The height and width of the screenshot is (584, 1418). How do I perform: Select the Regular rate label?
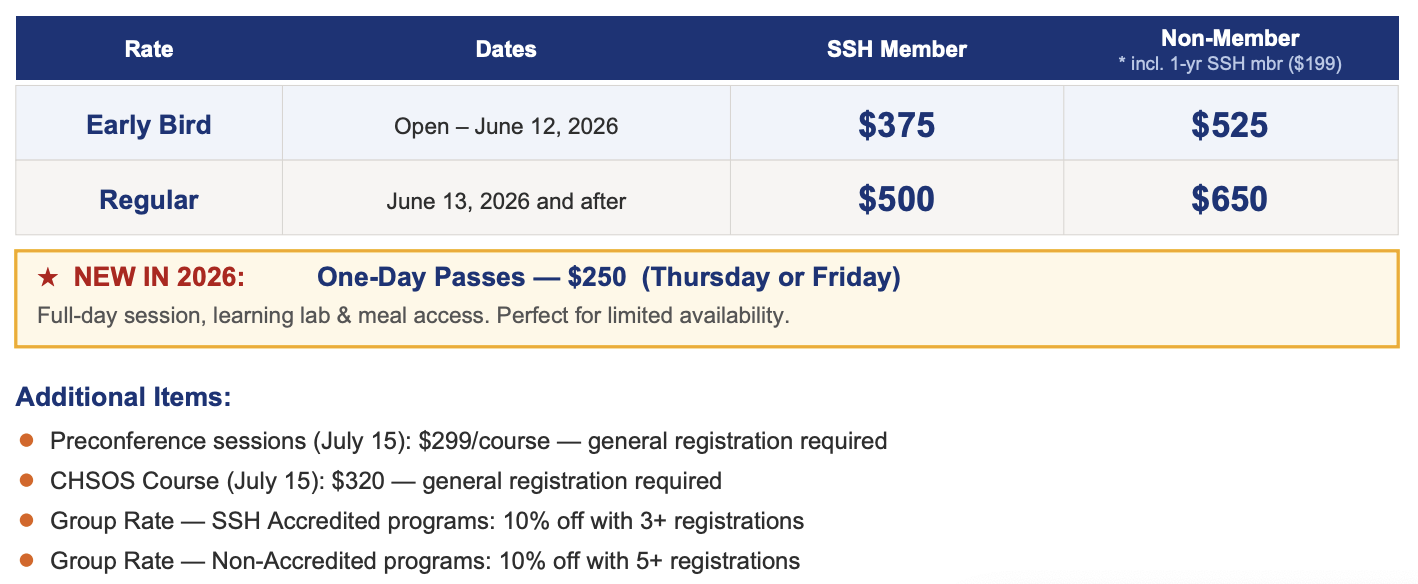(x=148, y=200)
